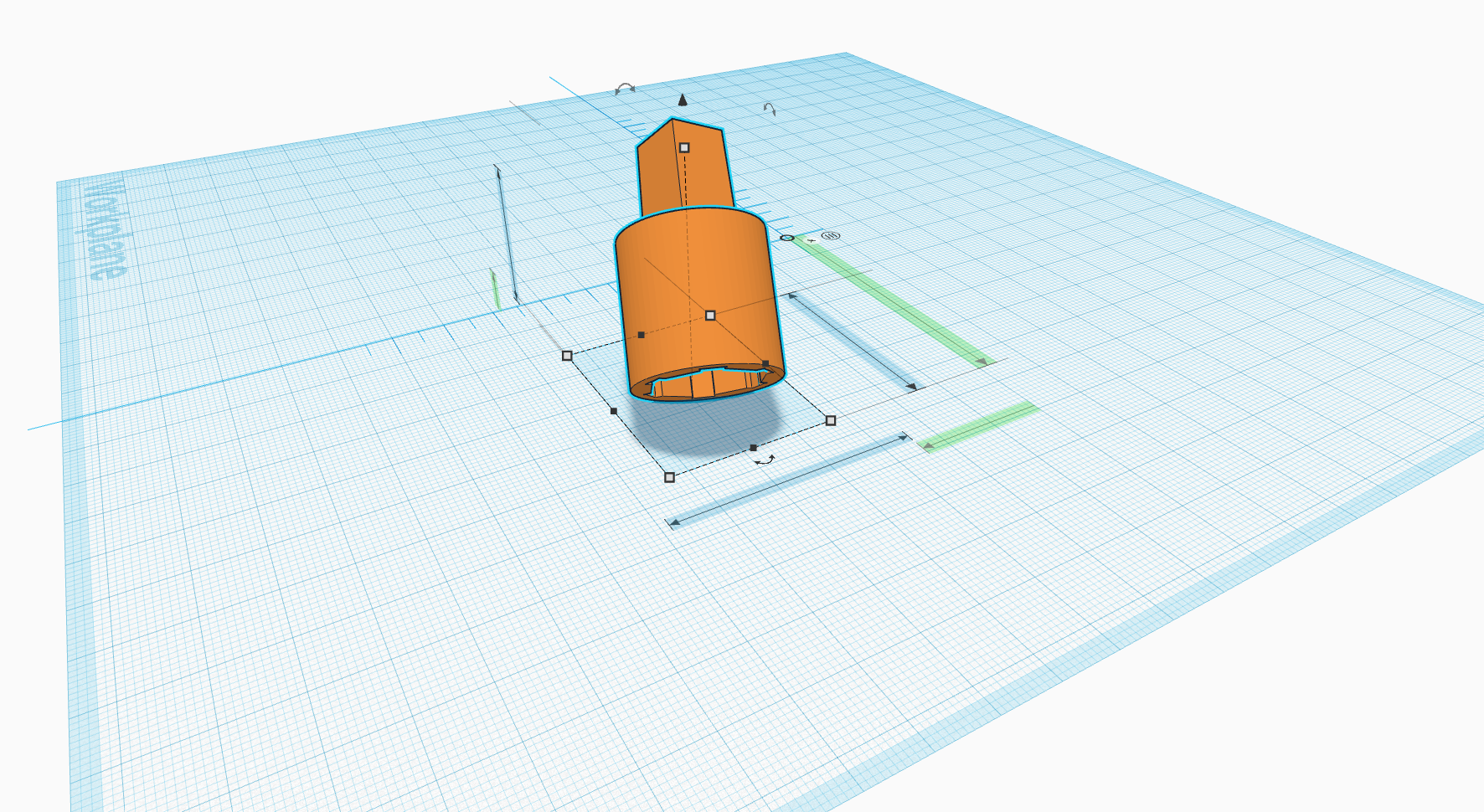Select the back corner handle showing over the cylinder
Screen dimensions: 1484x812
tap(710, 316)
